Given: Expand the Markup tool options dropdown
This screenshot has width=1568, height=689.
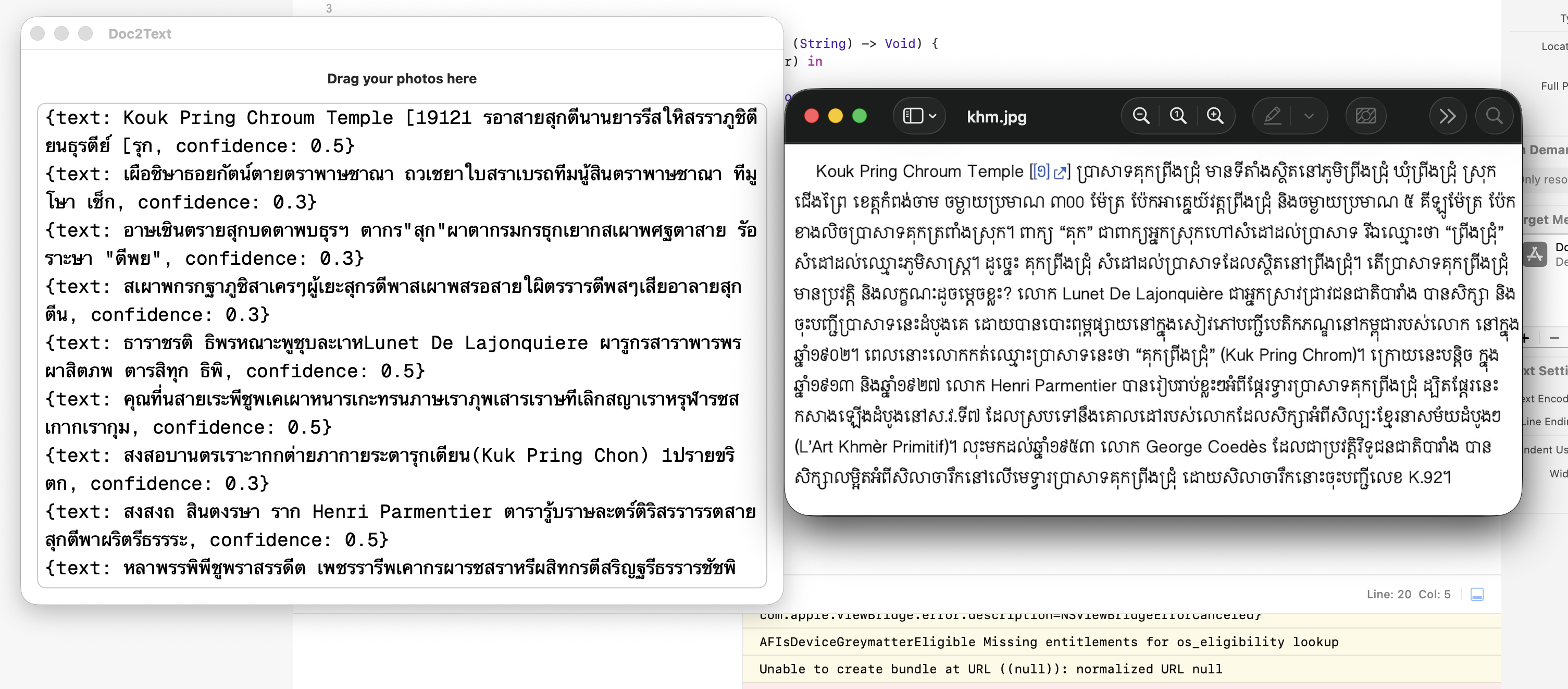Looking at the screenshot, I should (1309, 116).
